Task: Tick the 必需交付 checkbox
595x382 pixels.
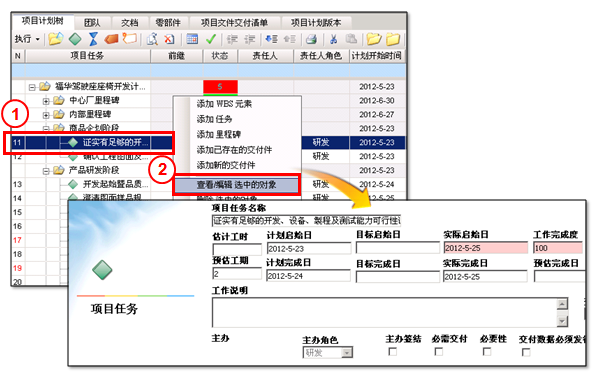Action: tap(439, 352)
